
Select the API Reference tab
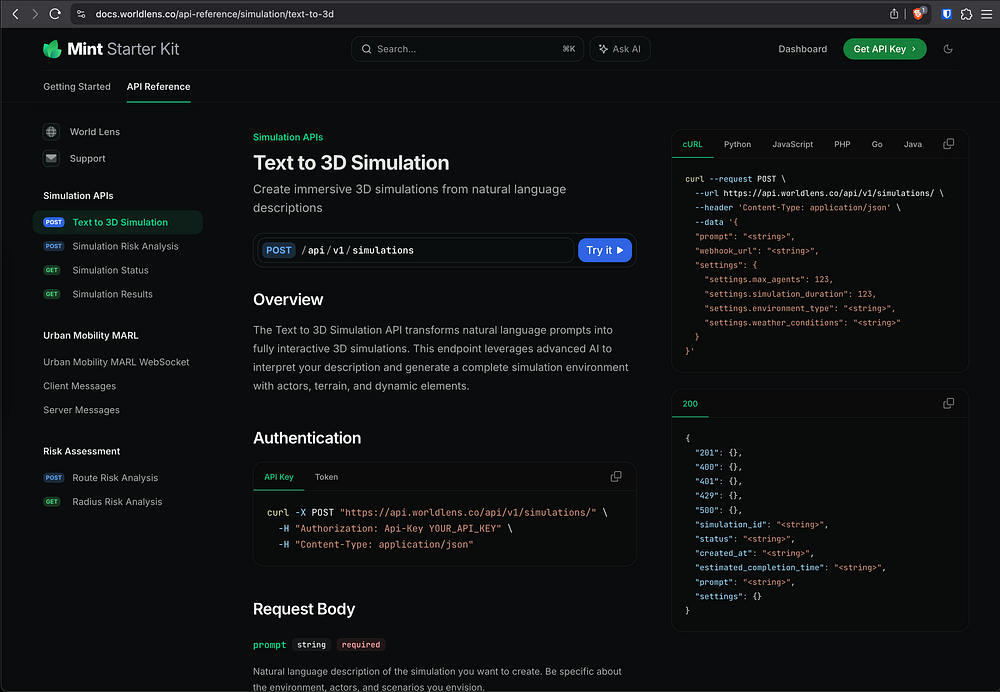[x=158, y=87]
